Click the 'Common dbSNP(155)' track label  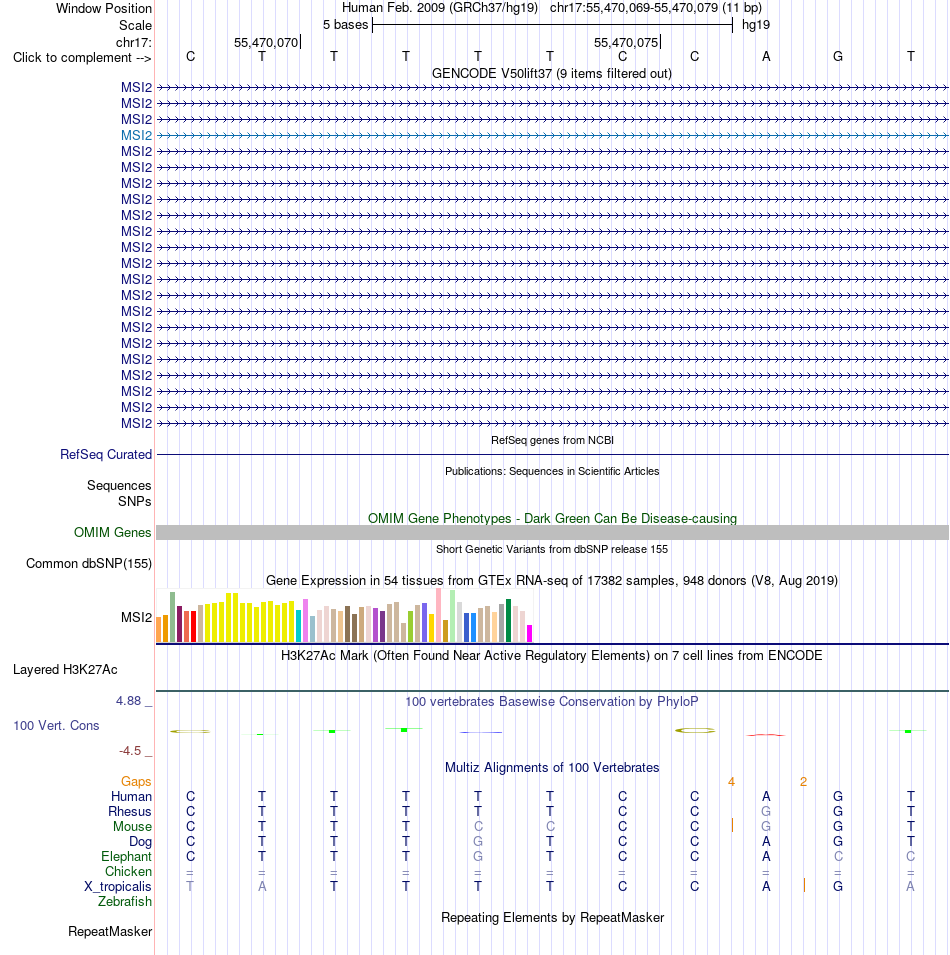point(89,563)
